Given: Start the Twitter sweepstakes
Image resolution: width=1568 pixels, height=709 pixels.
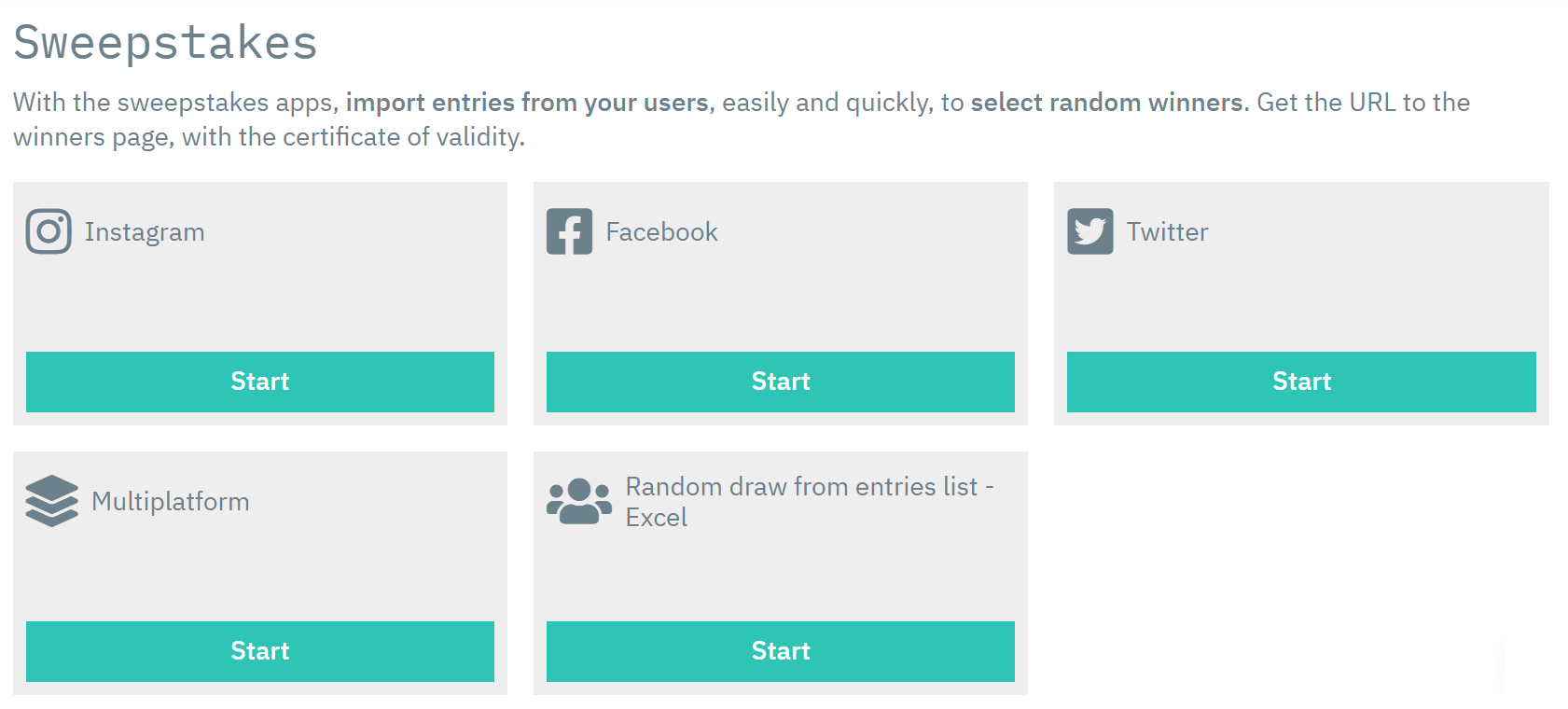Looking at the screenshot, I should (x=1302, y=382).
